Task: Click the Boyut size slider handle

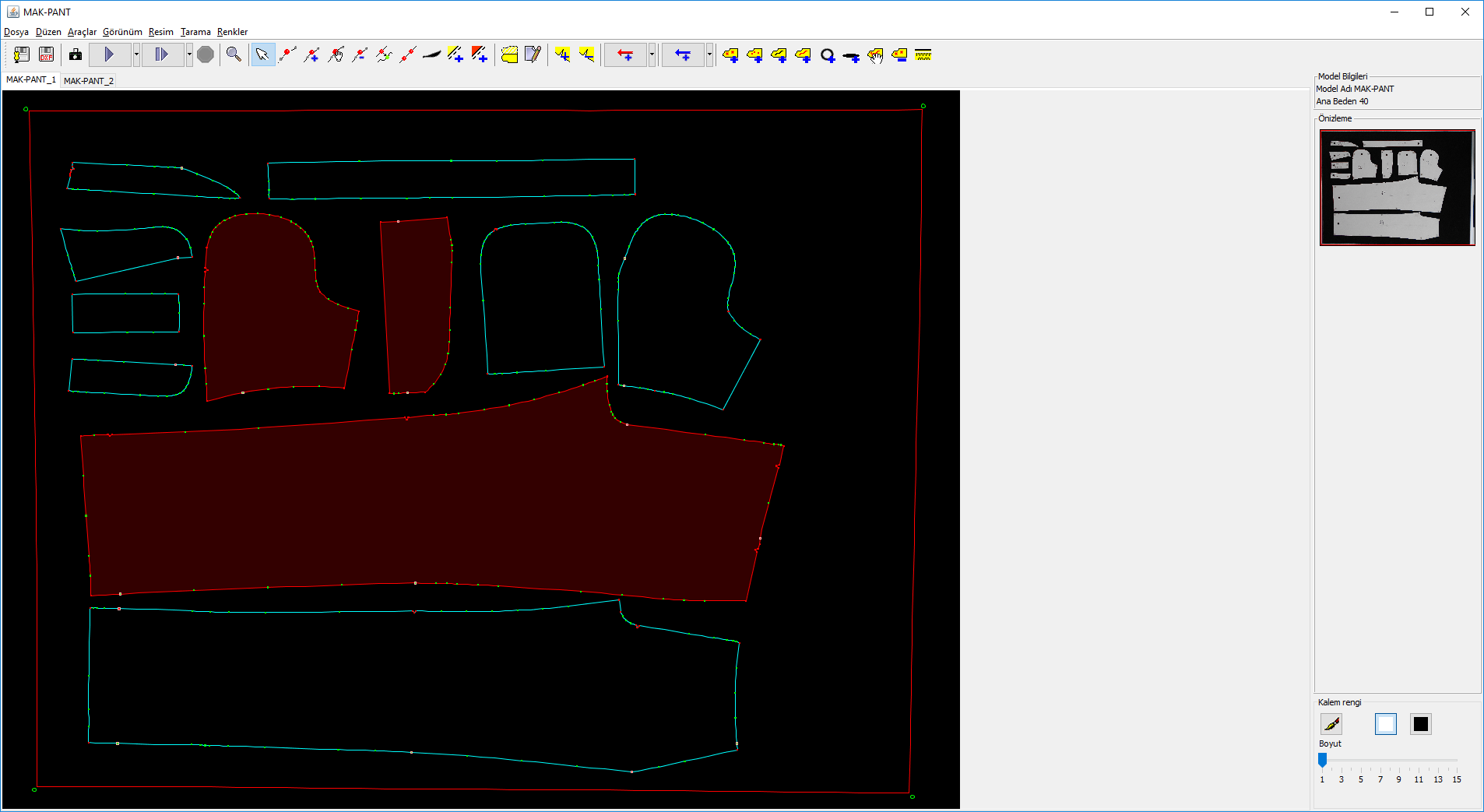Action: [1322, 760]
